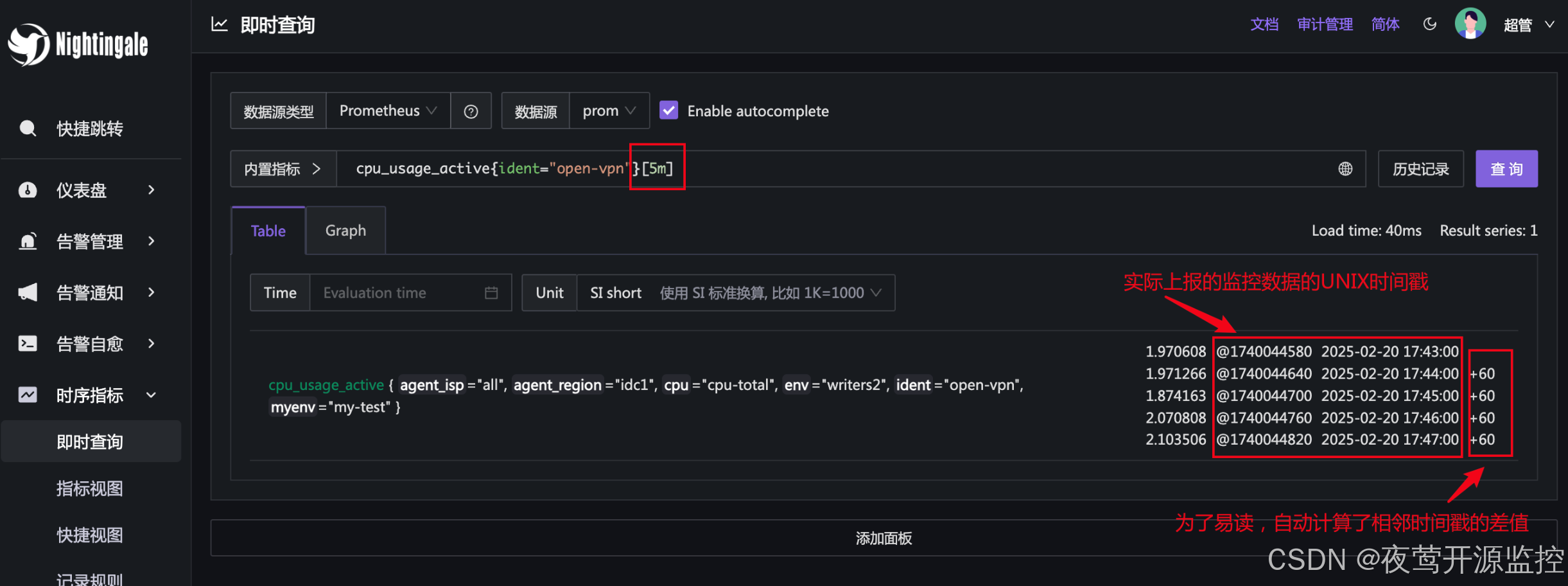The image size is (1568, 586).
Task: Click the Nightingale logo
Action: (x=78, y=44)
